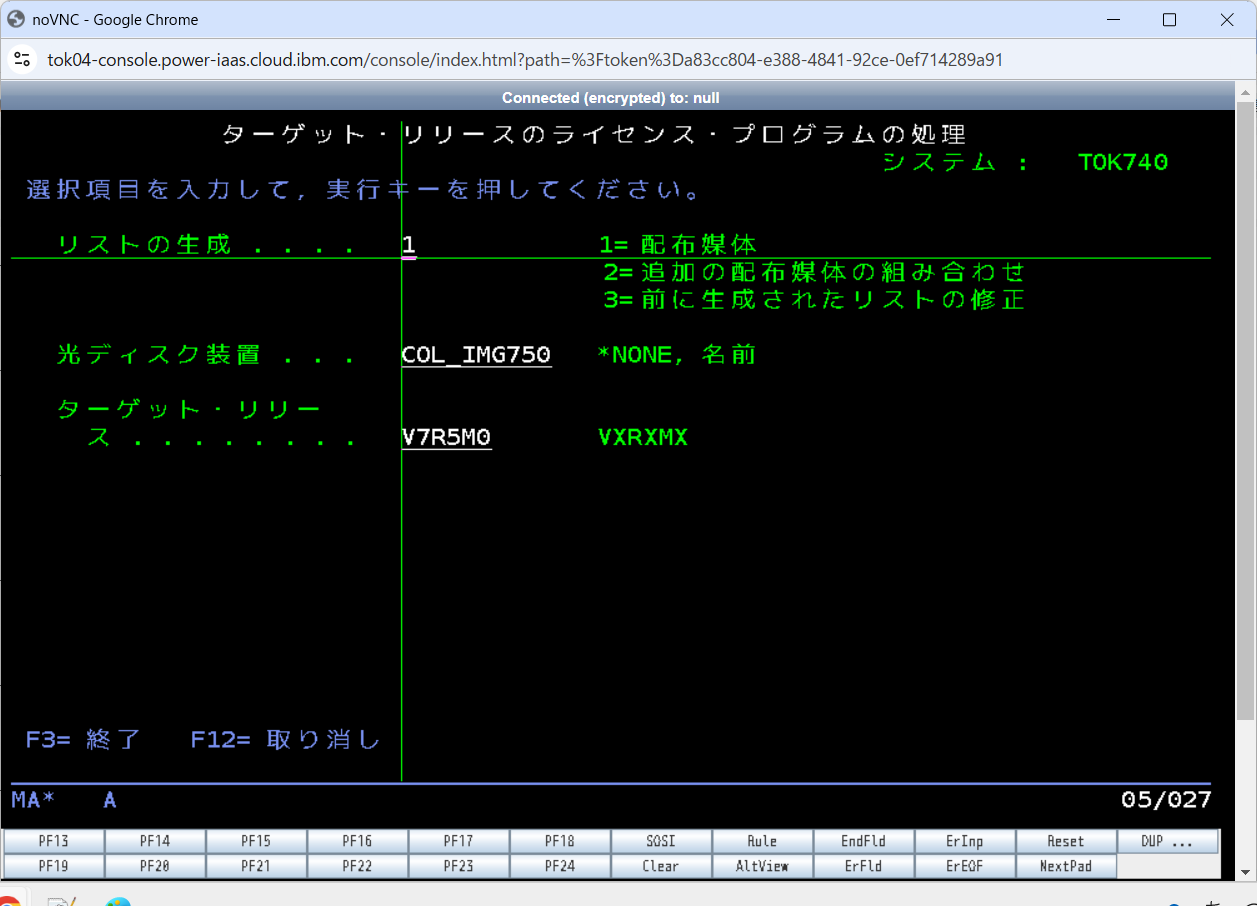Click the PF14 key button
This screenshot has height=906, width=1257.
155,841
